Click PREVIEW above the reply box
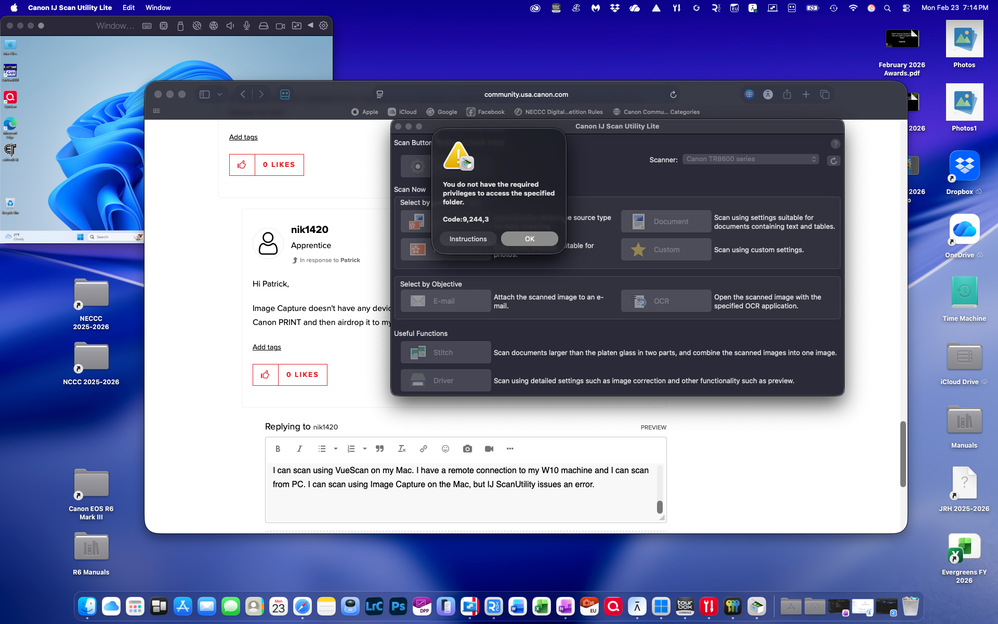This screenshot has width=998, height=624. pos(653,427)
